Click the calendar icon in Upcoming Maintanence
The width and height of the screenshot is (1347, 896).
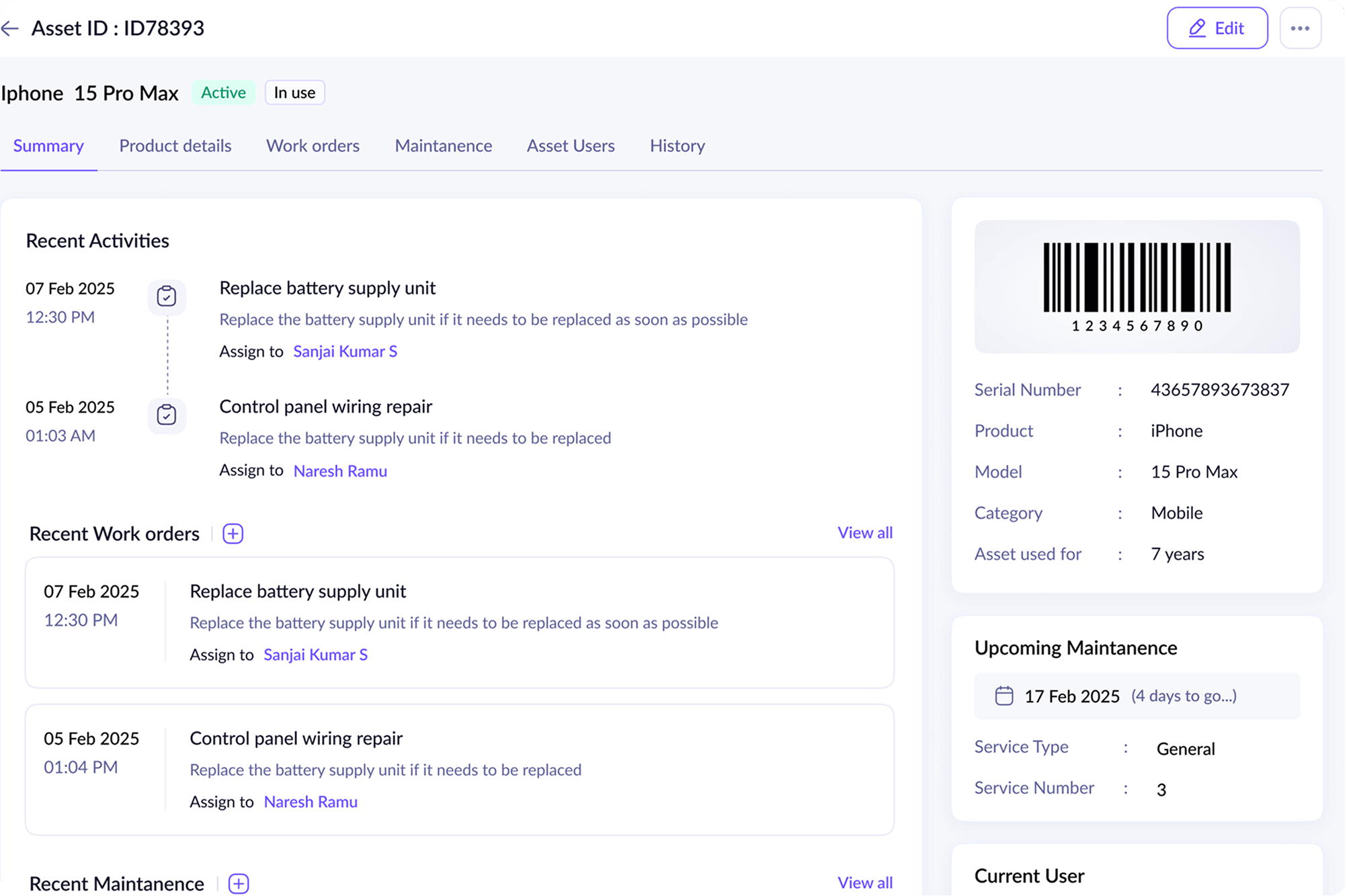[x=1004, y=696]
